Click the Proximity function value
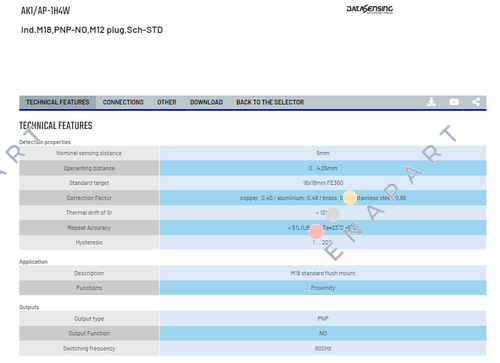 pos(323,288)
